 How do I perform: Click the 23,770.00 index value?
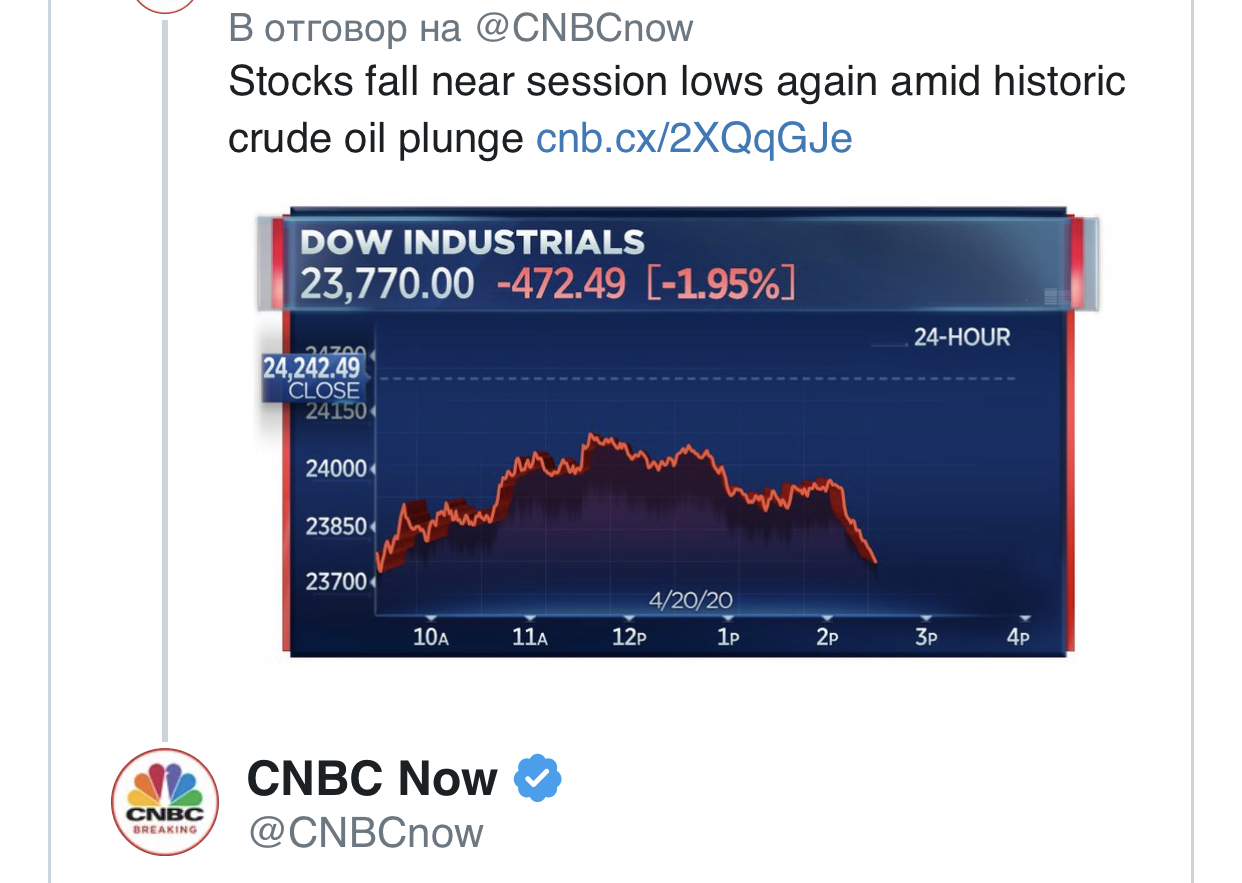pyautogui.click(x=387, y=285)
